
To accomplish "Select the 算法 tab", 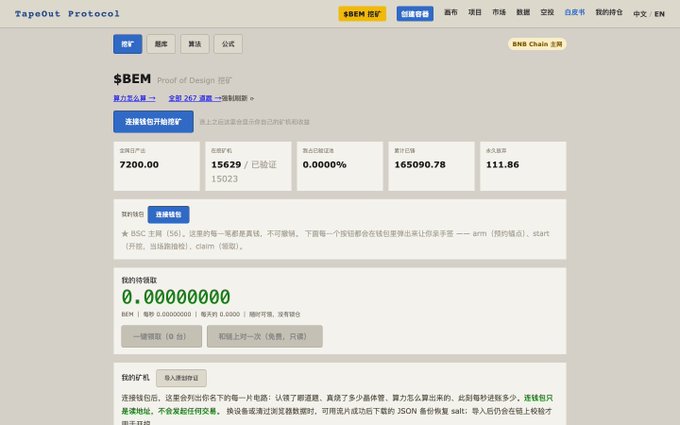I will pos(195,44).
